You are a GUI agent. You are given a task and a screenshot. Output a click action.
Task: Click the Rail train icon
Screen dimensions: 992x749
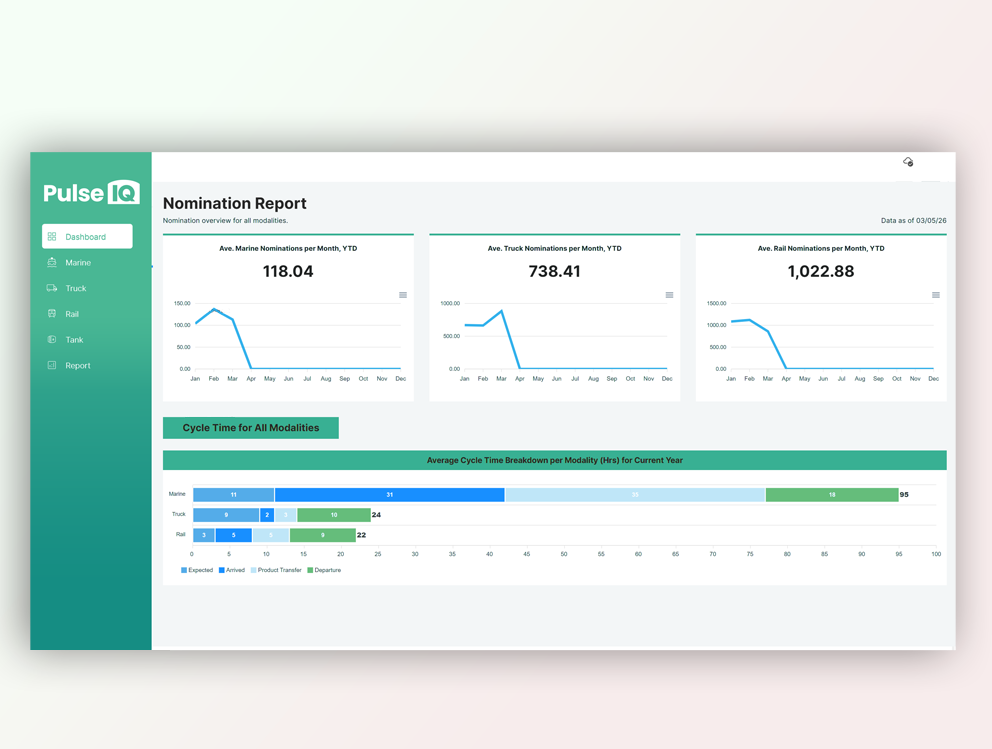click(x=52, y=314)
